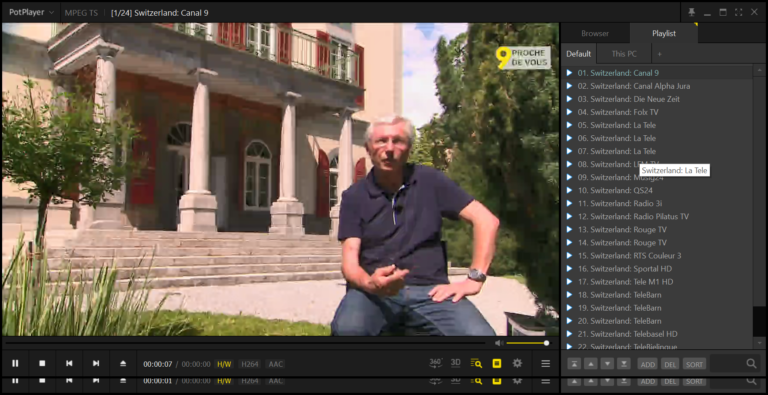Toggle the 3D video mode

[456, 363]
